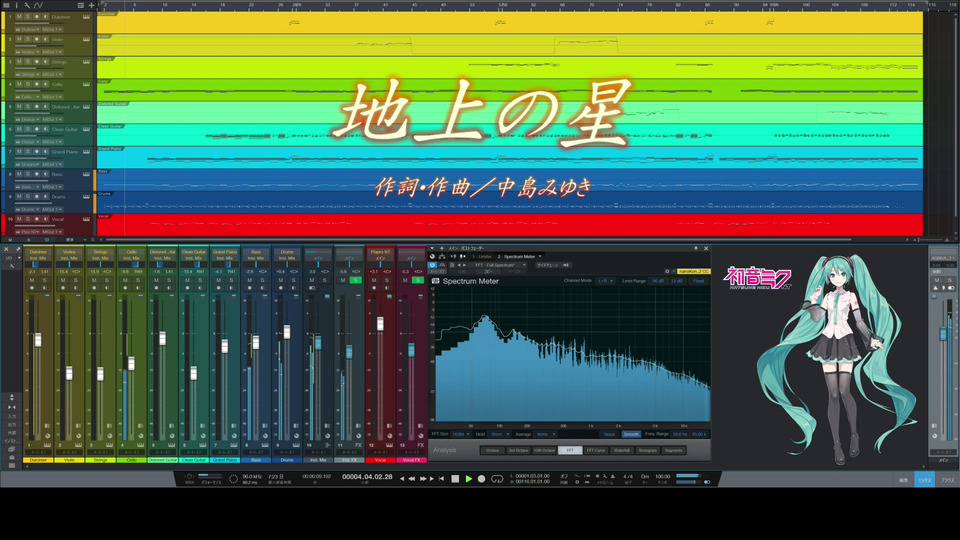
Task: Switch to Waterfall analysis mode
Action: pos(621,451)
